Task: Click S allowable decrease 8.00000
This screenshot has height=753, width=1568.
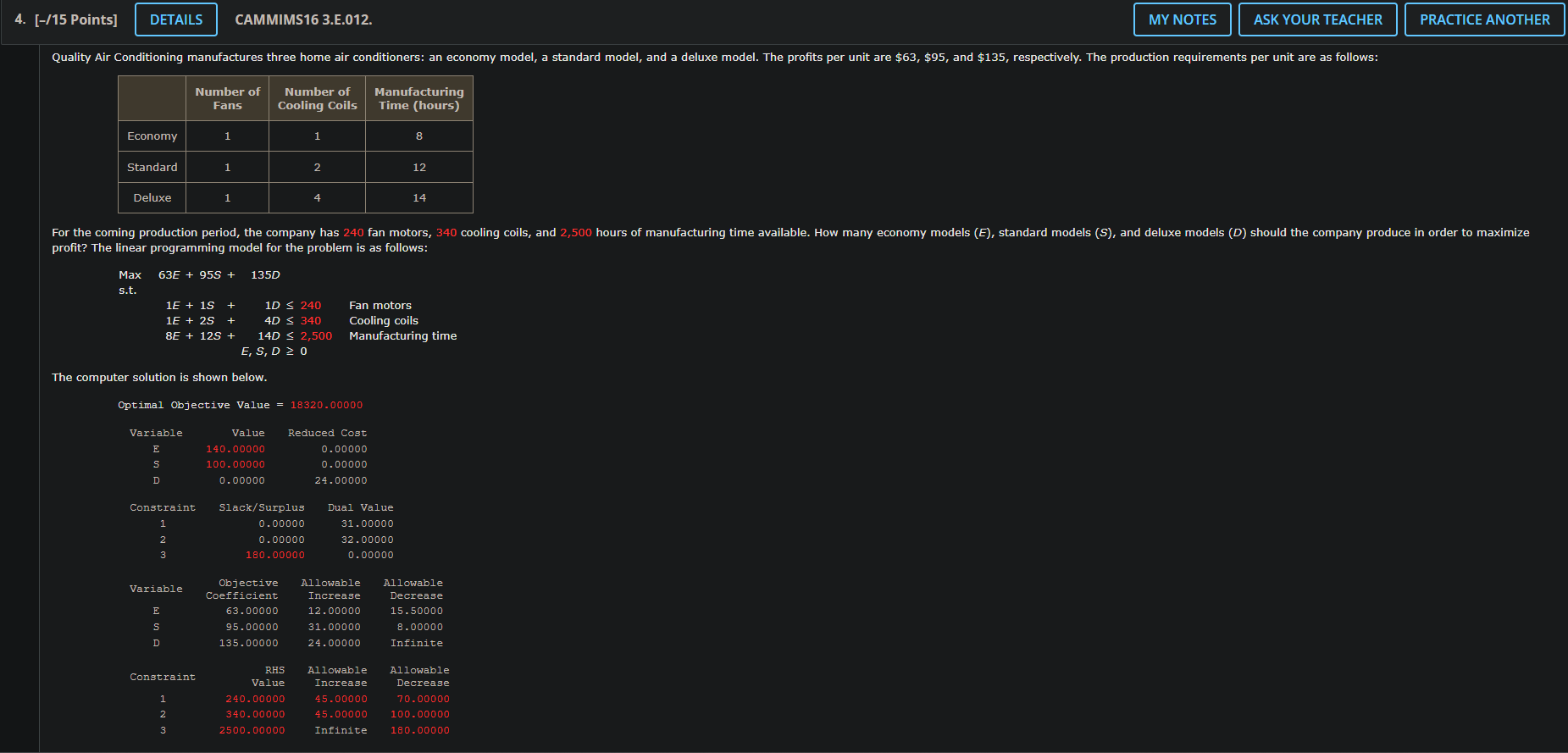Action: [x=419, y=627]
